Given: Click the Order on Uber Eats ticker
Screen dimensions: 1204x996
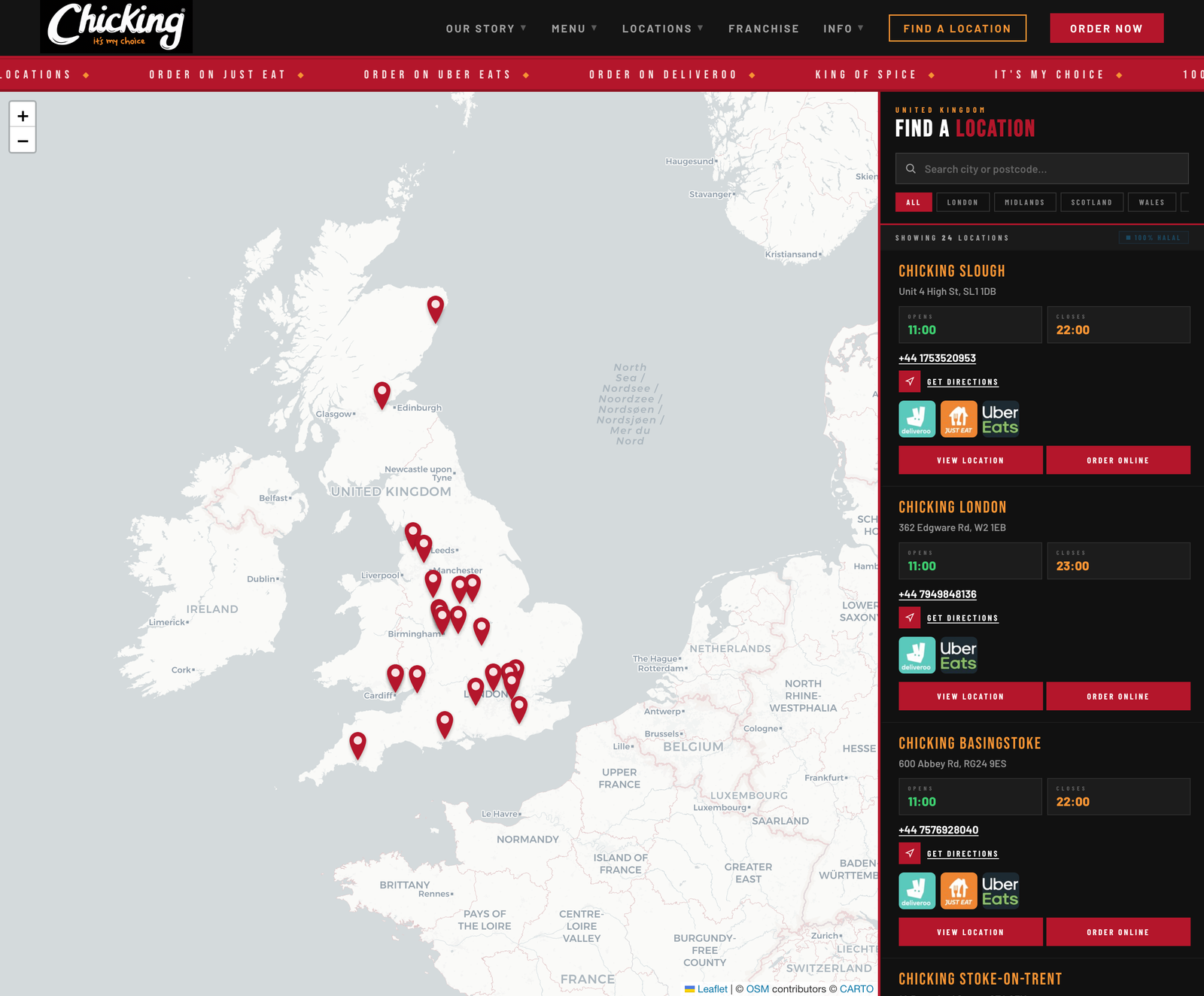Looking at the screenshot, I should (437, 74).
